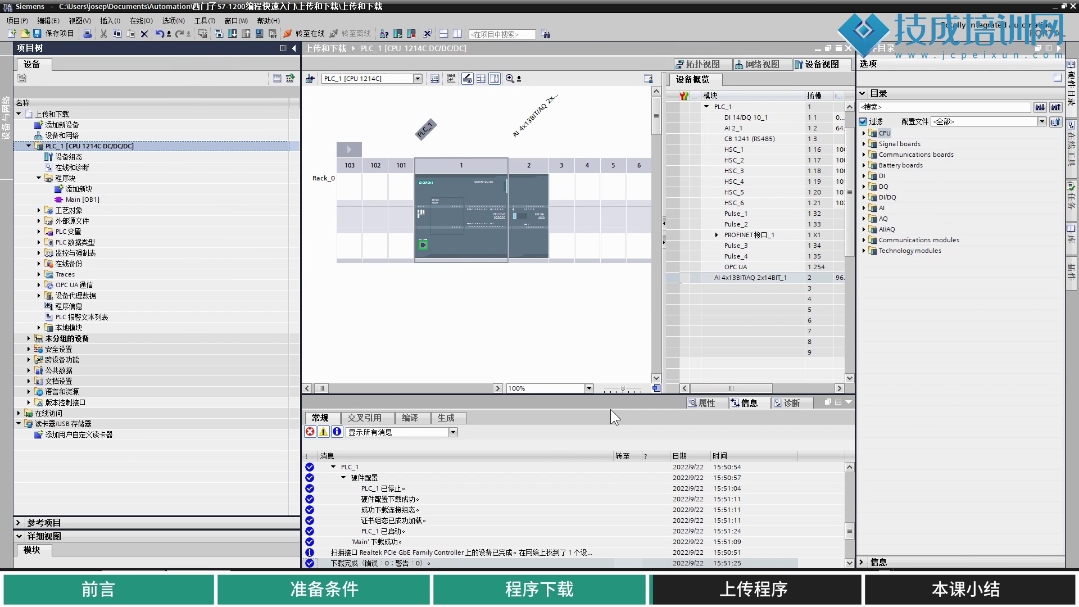
Task: Click the zoom magnifier icon in device view
Action: [x=510, y=79]
